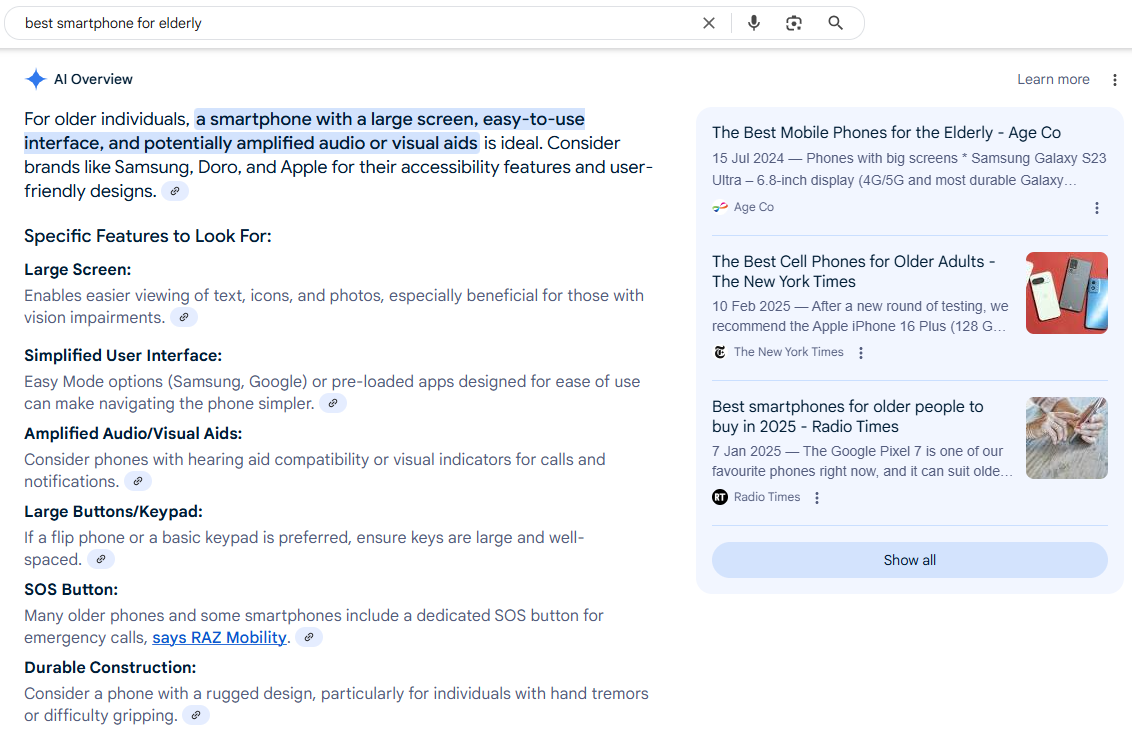1132x736 pixels.
Task: Open the three-dot options for Age Co result
Action: coord(1097,208)
